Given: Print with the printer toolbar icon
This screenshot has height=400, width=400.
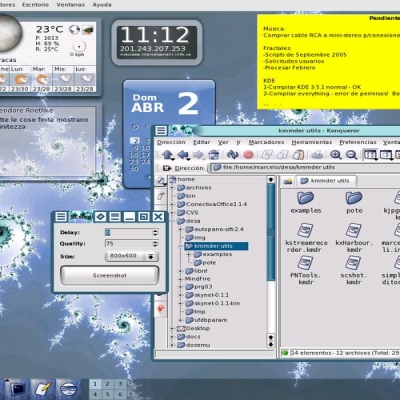Looking at the screenshot, I should tap(317, 155).
